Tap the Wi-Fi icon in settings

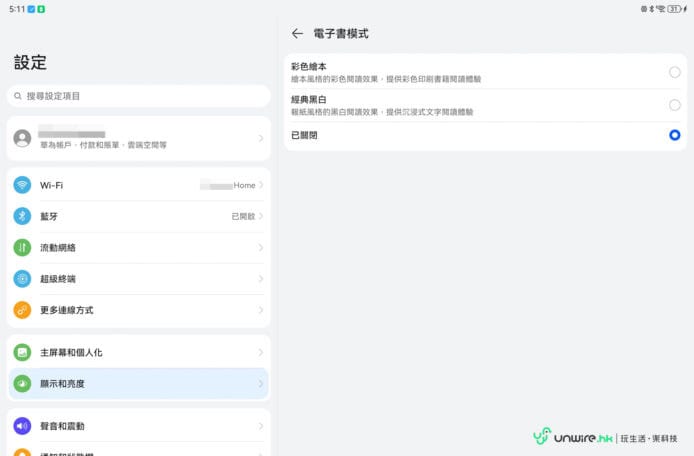pyautogui.click(x=22, y=185)
